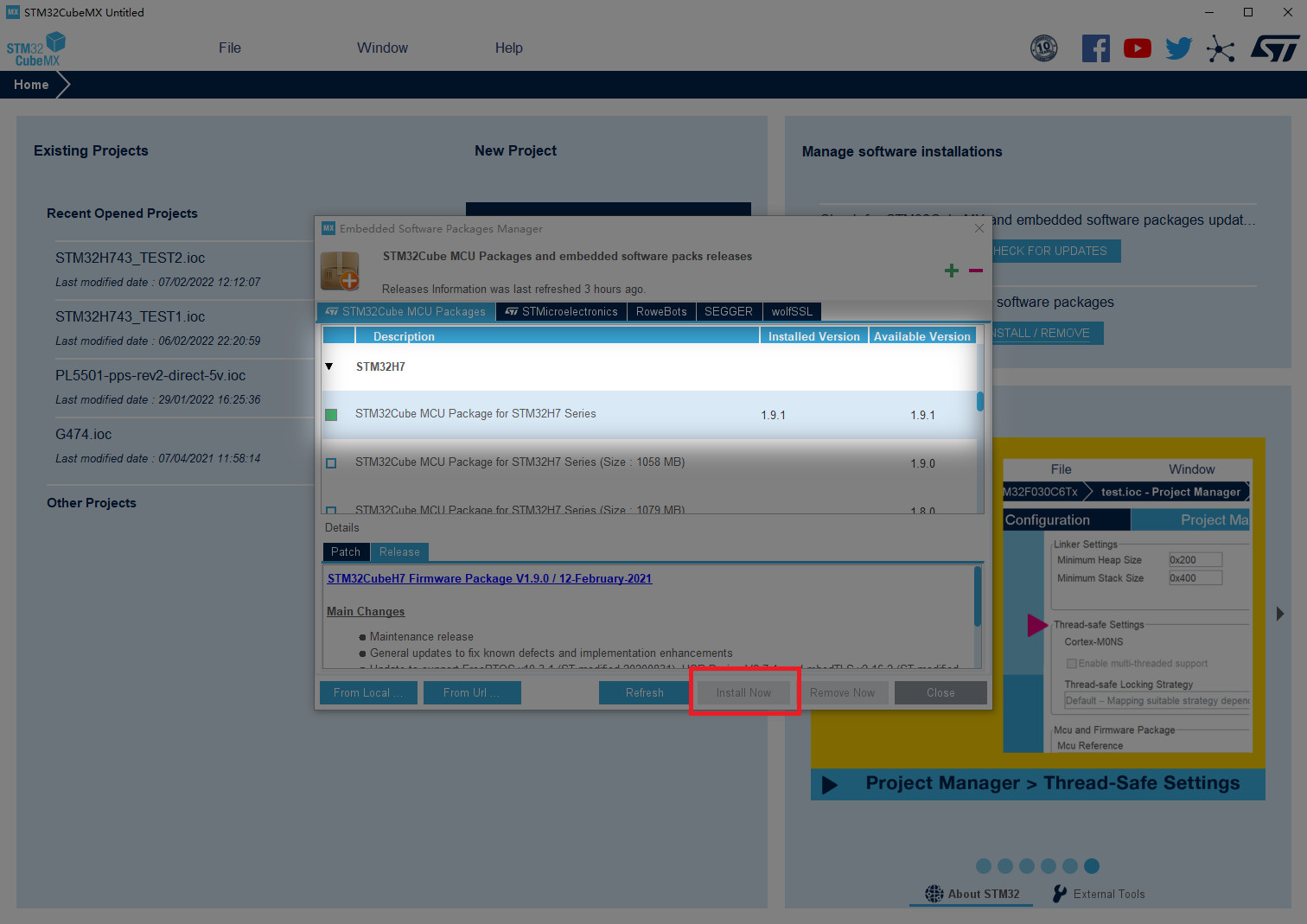Switch to the RoweBots tab
1307x924 pixels.
coord(661,311)
